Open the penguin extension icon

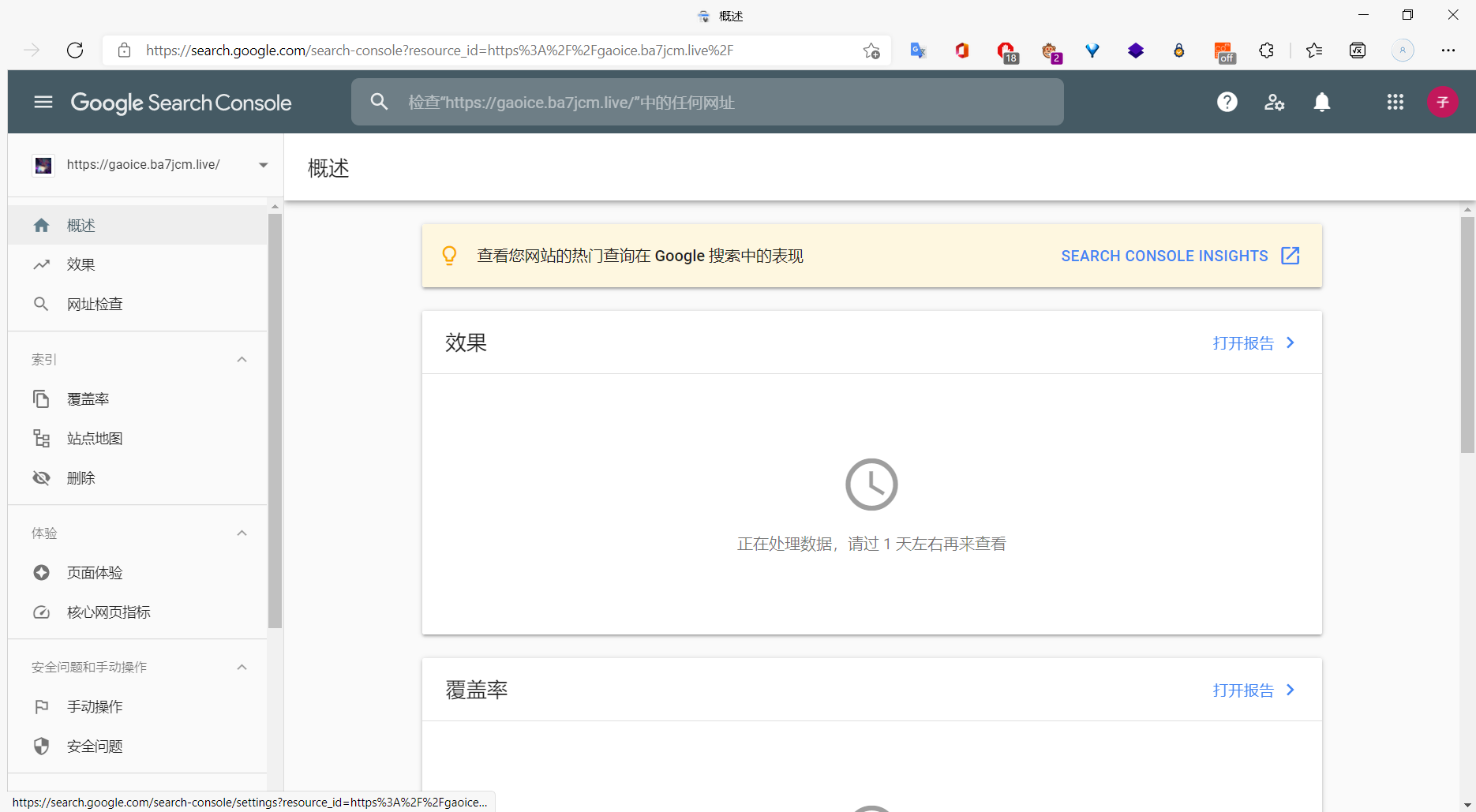[x=1179, y=51]
